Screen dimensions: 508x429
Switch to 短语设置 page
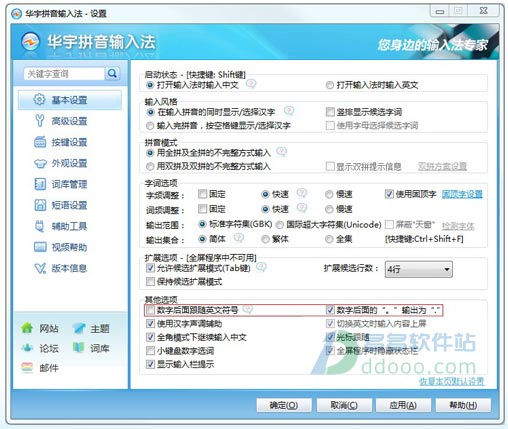tap(69, 205)
